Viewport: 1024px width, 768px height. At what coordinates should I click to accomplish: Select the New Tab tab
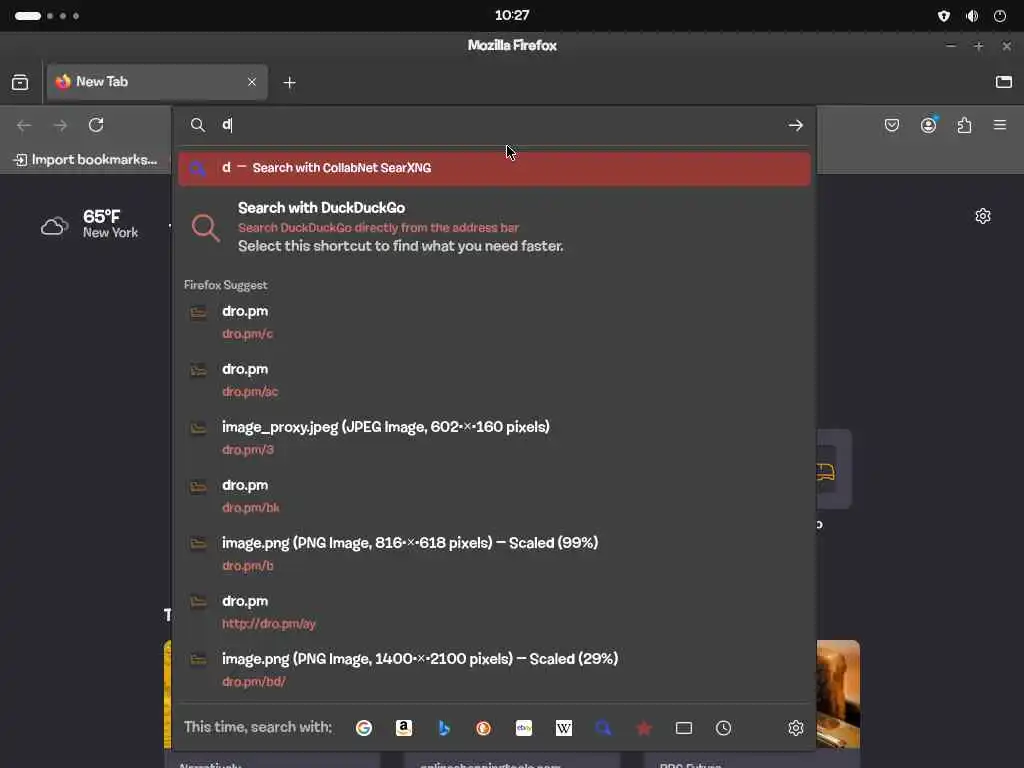point(157,82)
